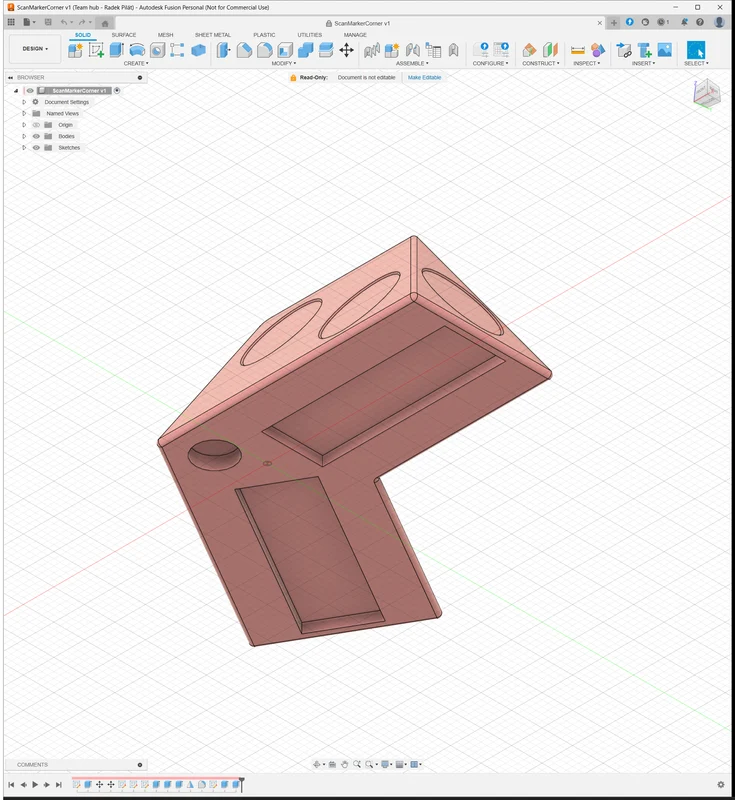Expand the Origin node
735x800 pixels.
[x=24, y=124]
